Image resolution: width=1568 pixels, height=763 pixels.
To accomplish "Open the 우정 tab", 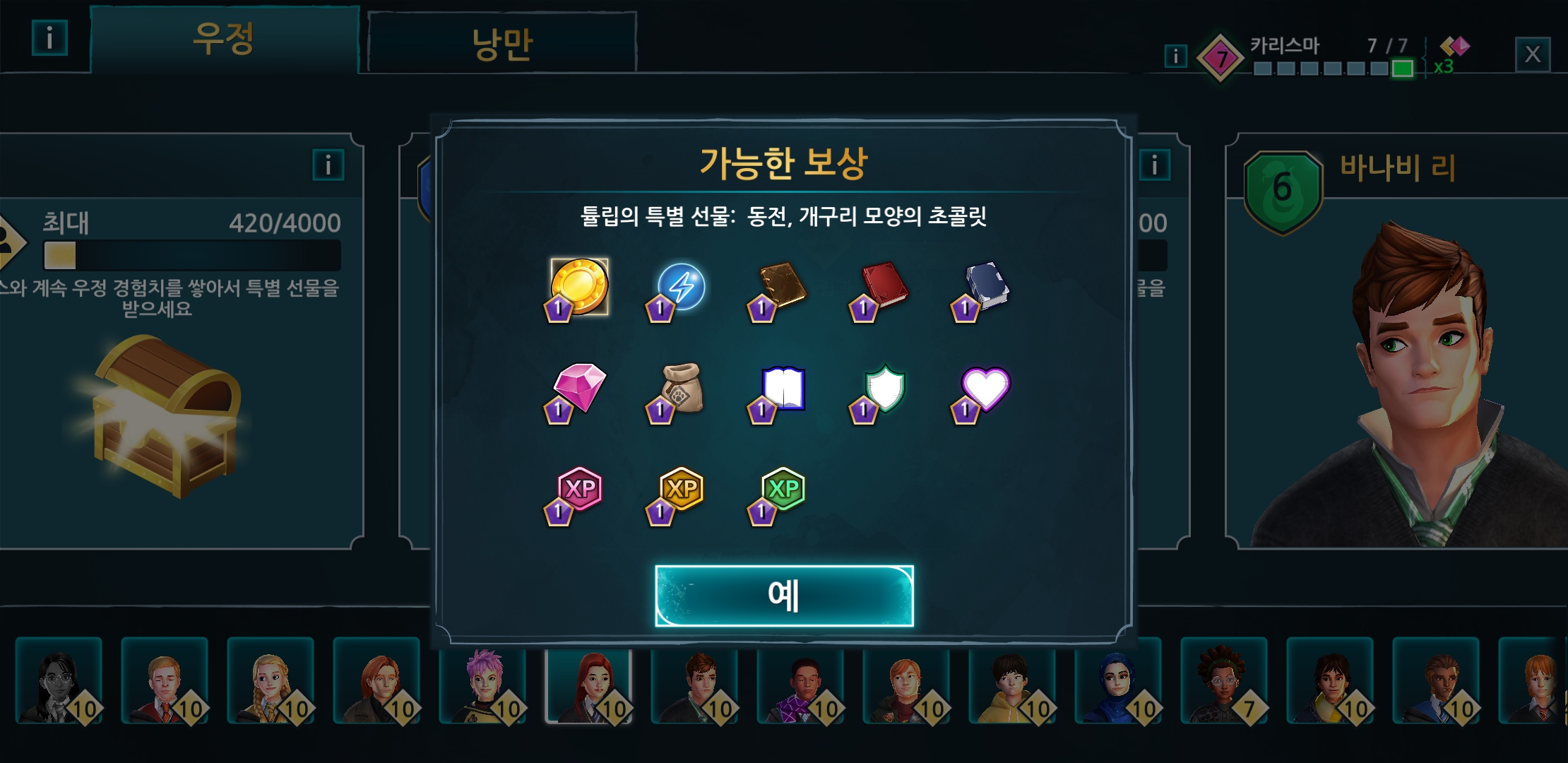I will point(224,39).
